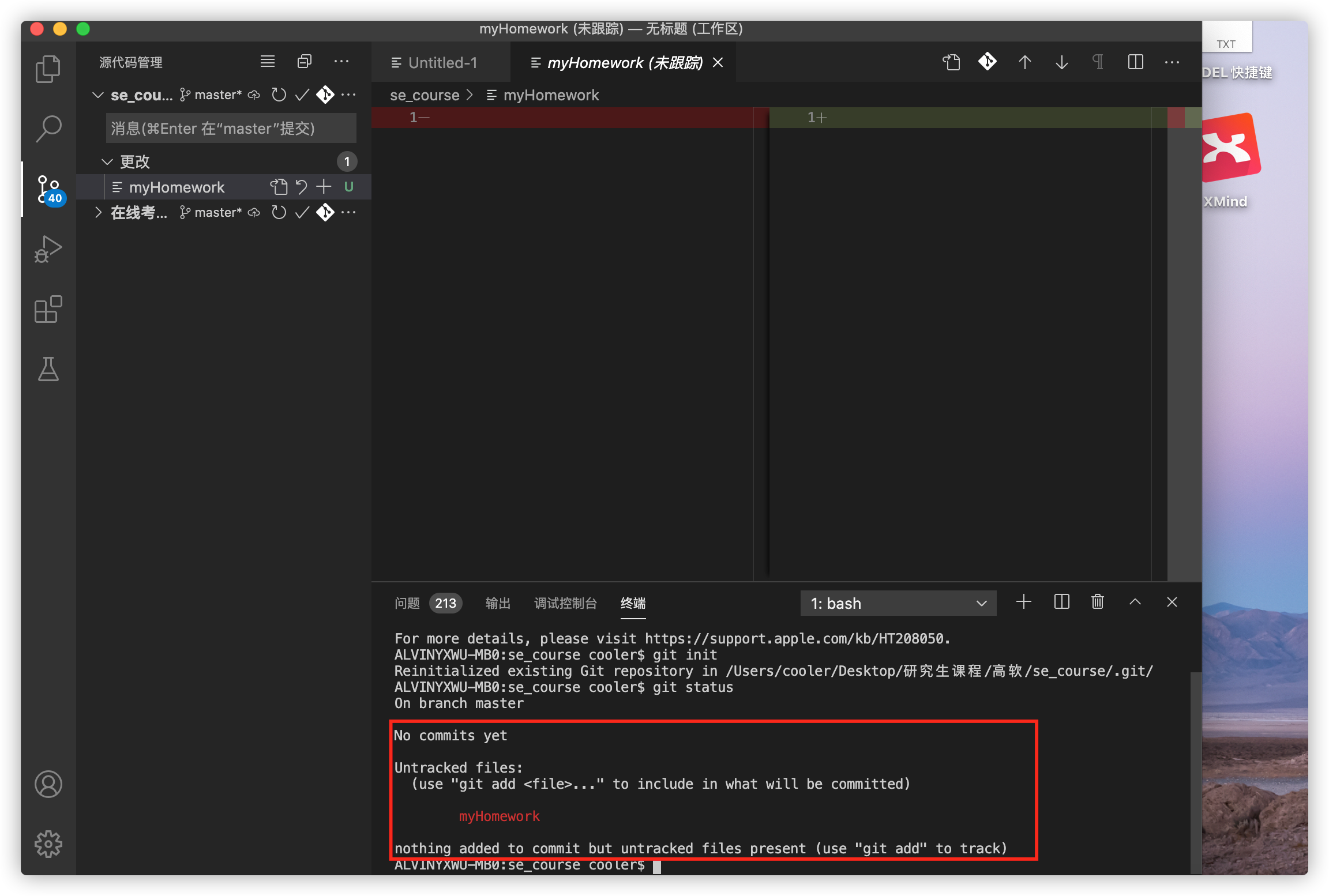Screen dimensions: 1329x896
Task: Open Manage gear settings menu
Action: pos(48,844)
